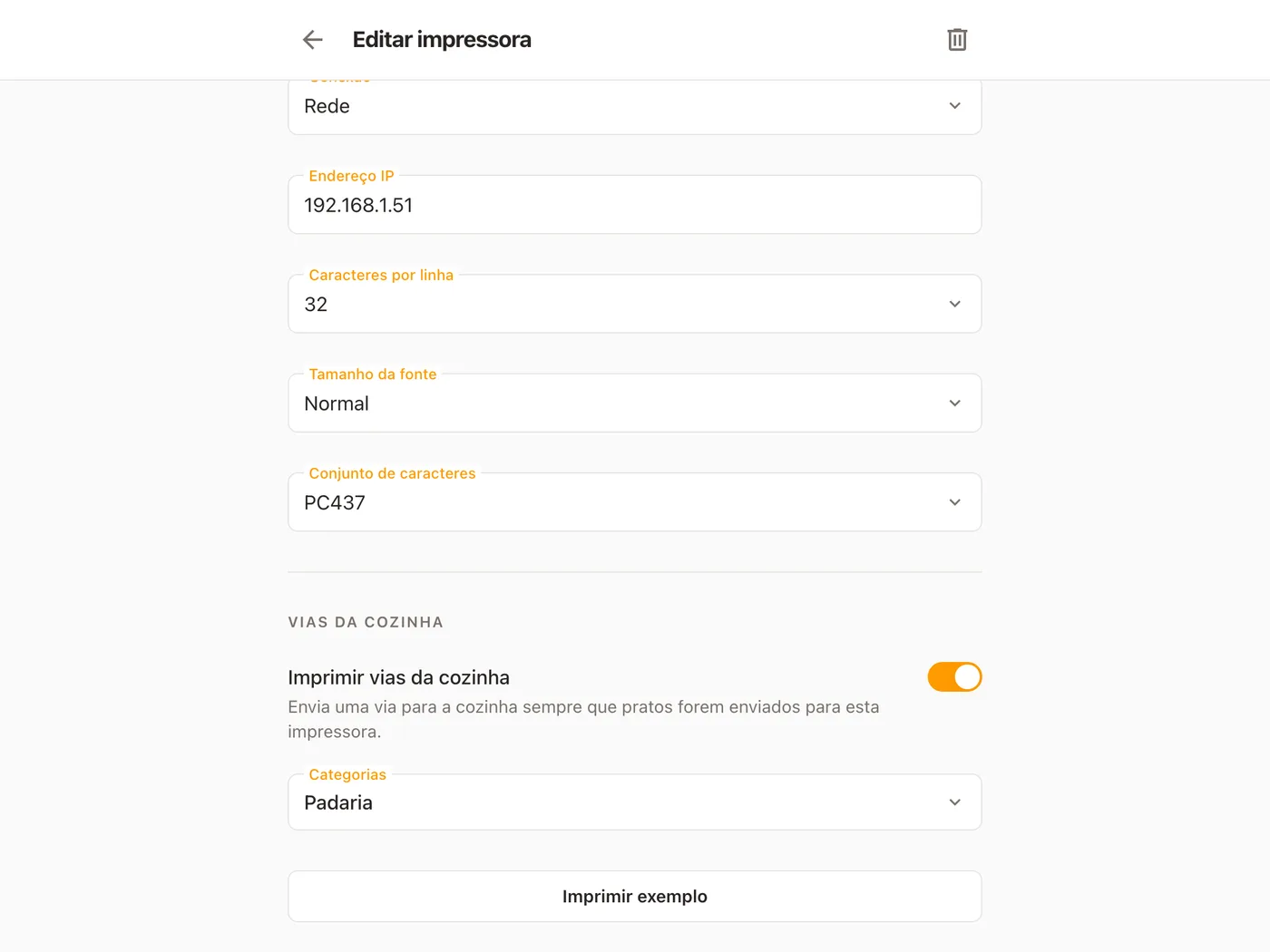The width and height of the screenshot is (1270, 952).
Task: Open the Caracteres por linha dropdown
Action: tap(635, 304)
